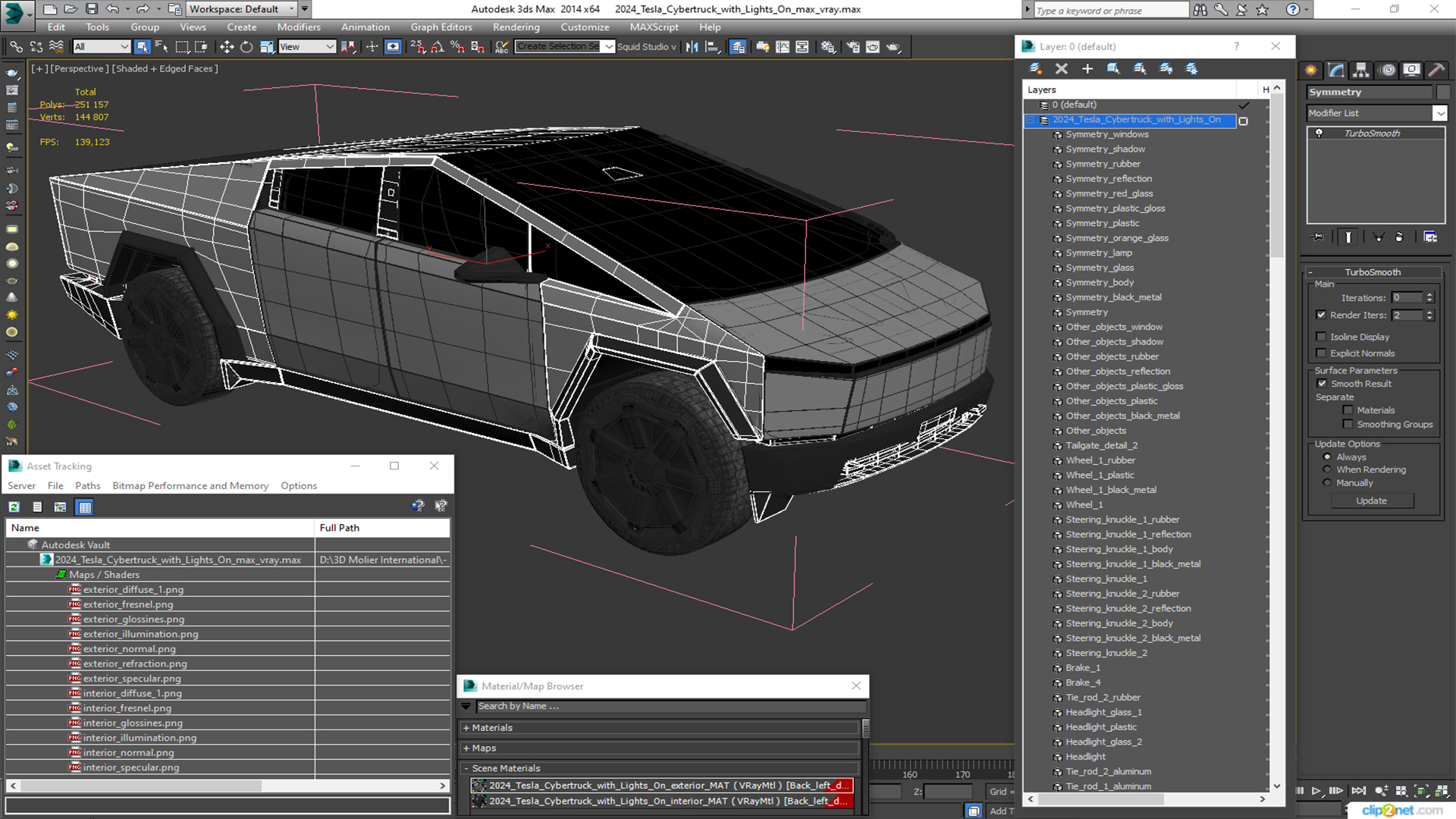Click Search by Name field
The image size is (1456, 819).
pos(670,707)
